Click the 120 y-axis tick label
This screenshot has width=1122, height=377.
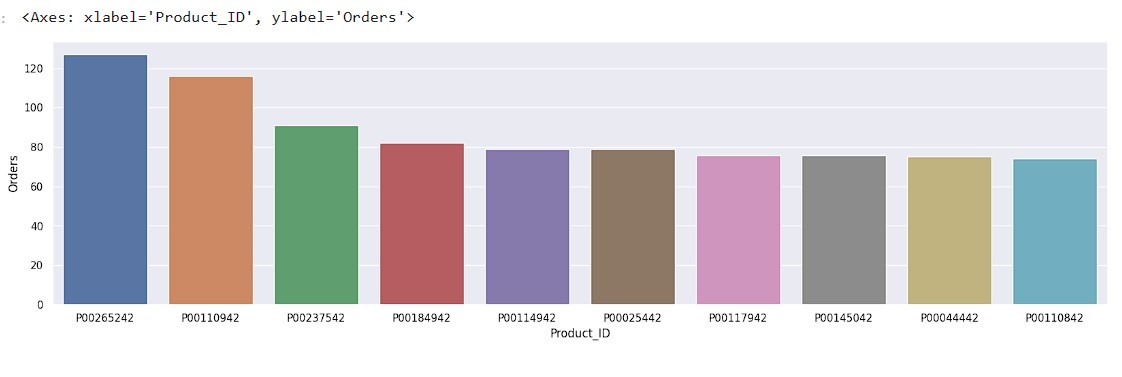click(x=34, y=69)
